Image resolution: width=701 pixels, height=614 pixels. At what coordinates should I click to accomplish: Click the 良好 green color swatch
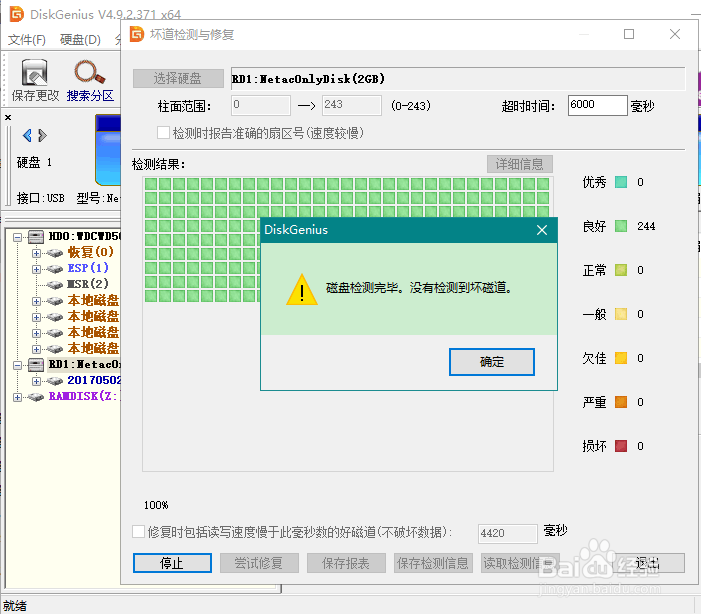tap(621, 226)
